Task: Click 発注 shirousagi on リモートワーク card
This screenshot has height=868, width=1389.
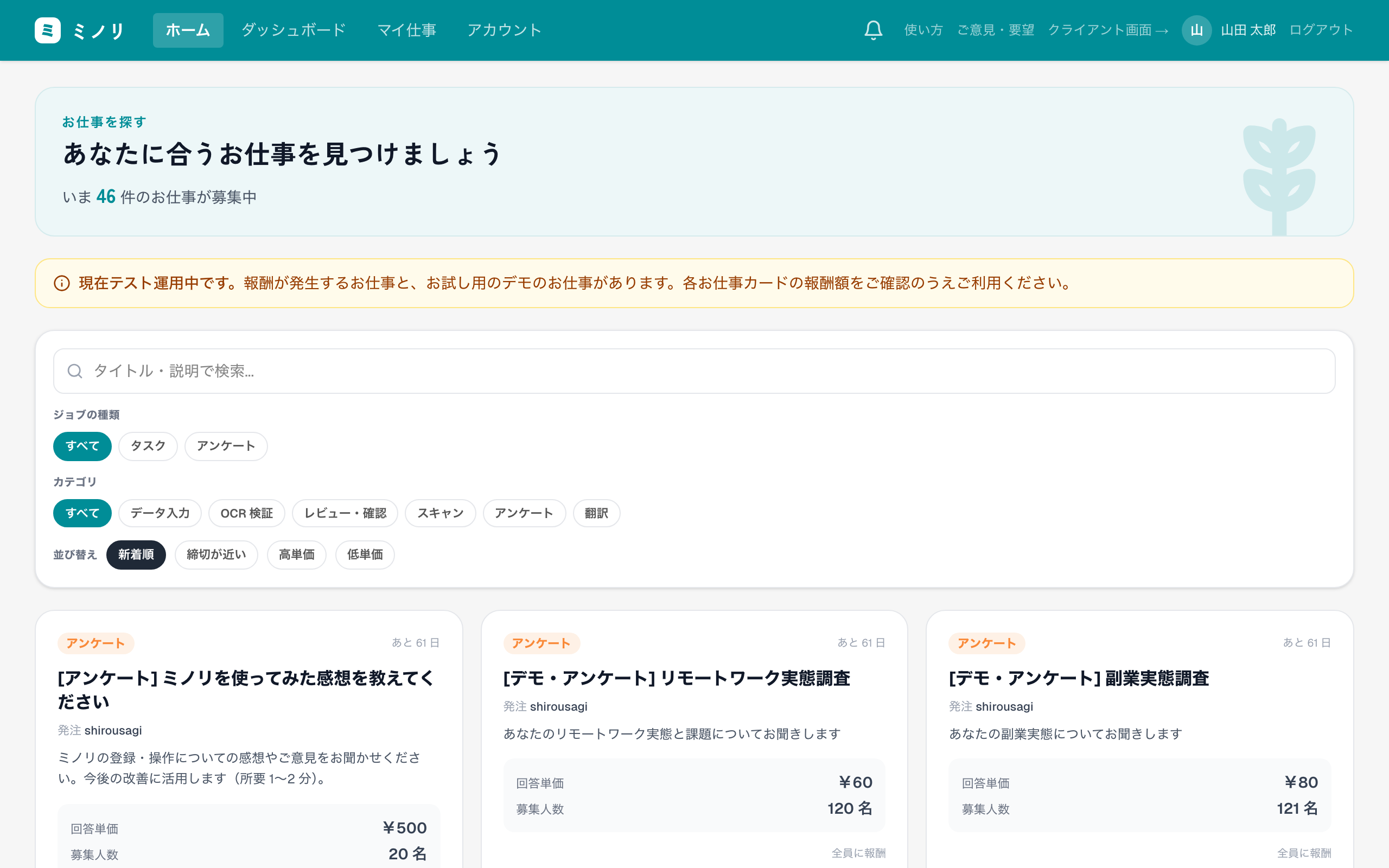Action: tap(545, 707)
